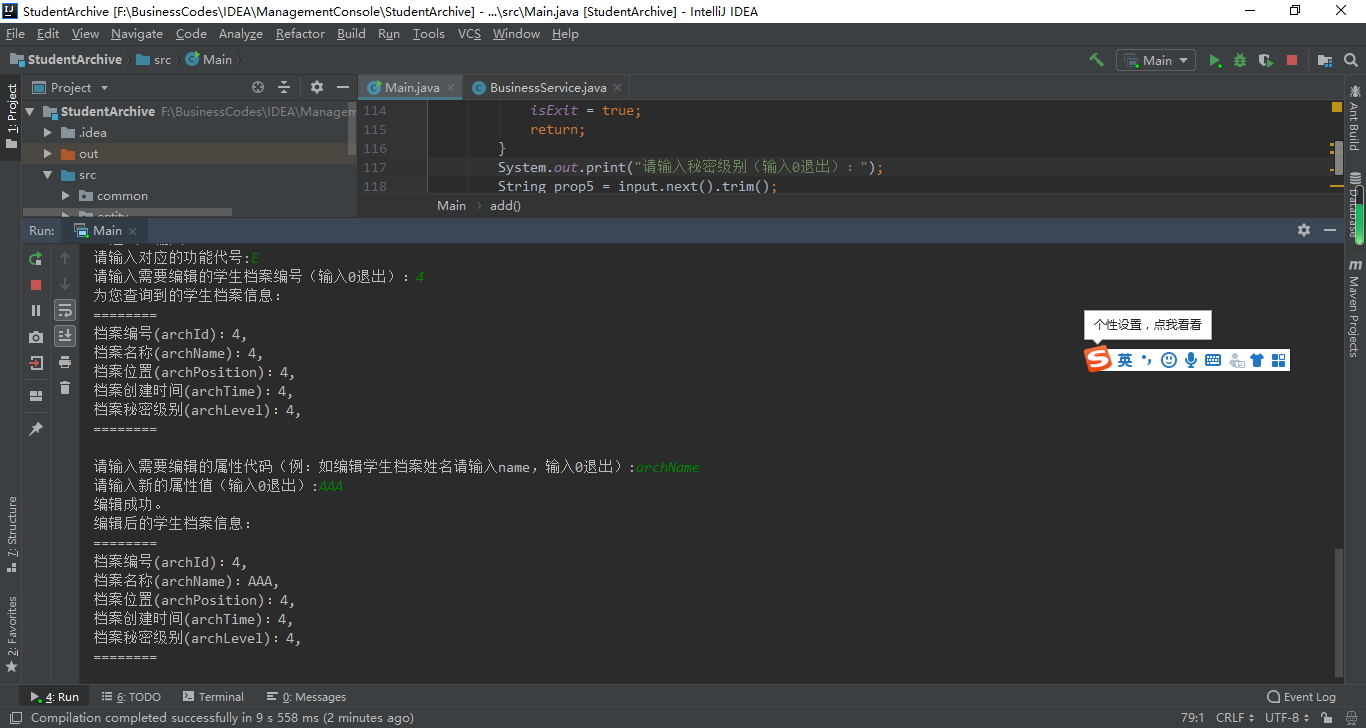Hide the Project panel with the minus icon
This screenshot has height=728, width=1366.
point(343,87)
